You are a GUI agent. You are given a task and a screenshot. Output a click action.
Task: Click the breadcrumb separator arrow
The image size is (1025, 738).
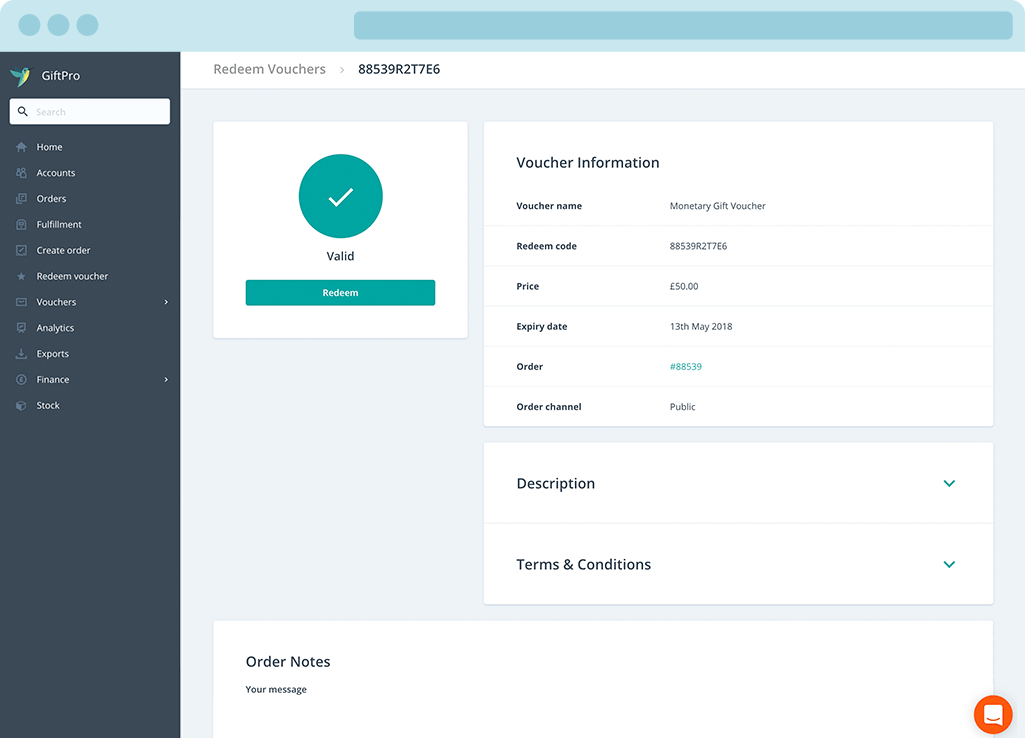pos(342,70)
